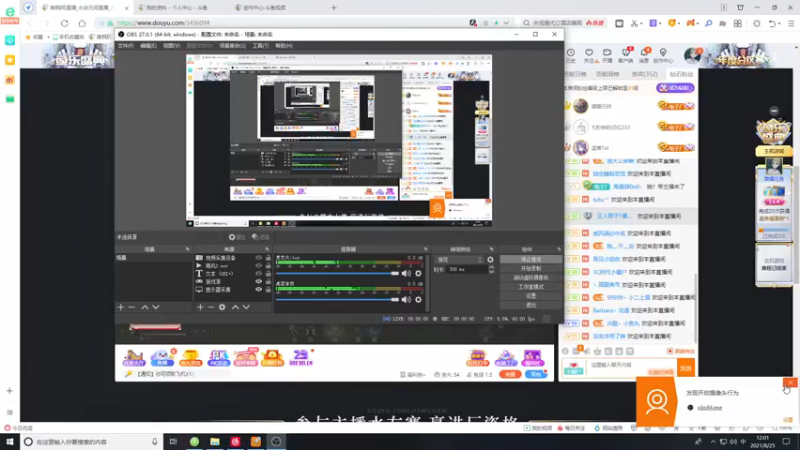800x450 pixels.
Task: Move scene up arrow
Action: tap(145, 307)
